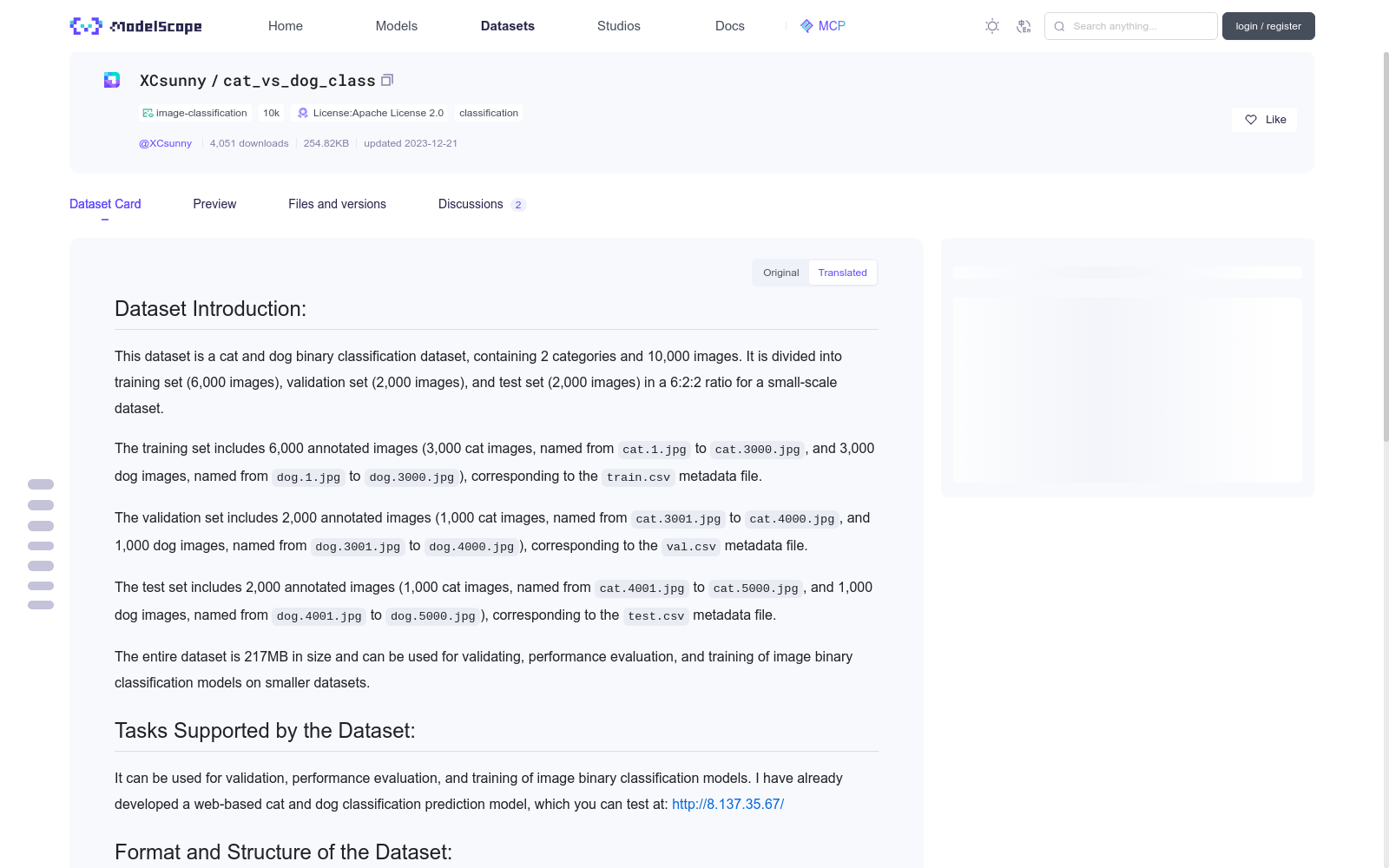Select the first sidebar outline marker

point(41,484)
